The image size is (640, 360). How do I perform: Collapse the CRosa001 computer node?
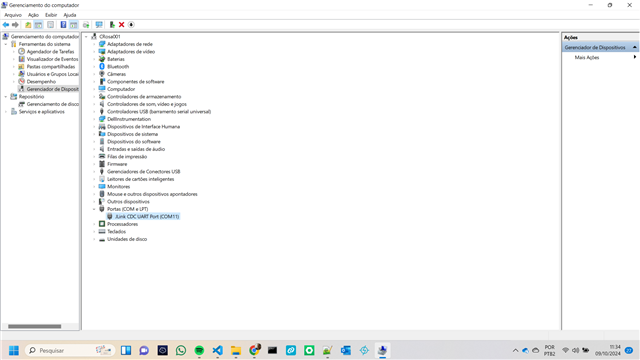pos(86,37)
